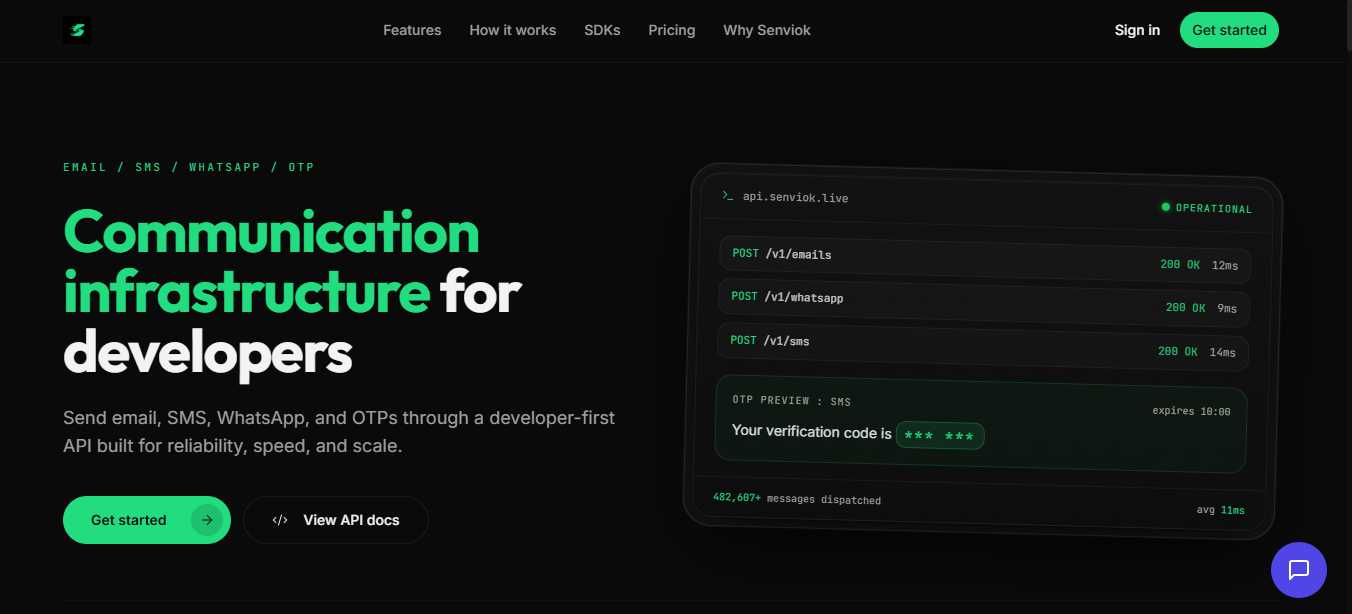The height and width of the screenshot is (614, 1352).
Task: Click the 200 OK 12ms status
Action: (1199, 265)
